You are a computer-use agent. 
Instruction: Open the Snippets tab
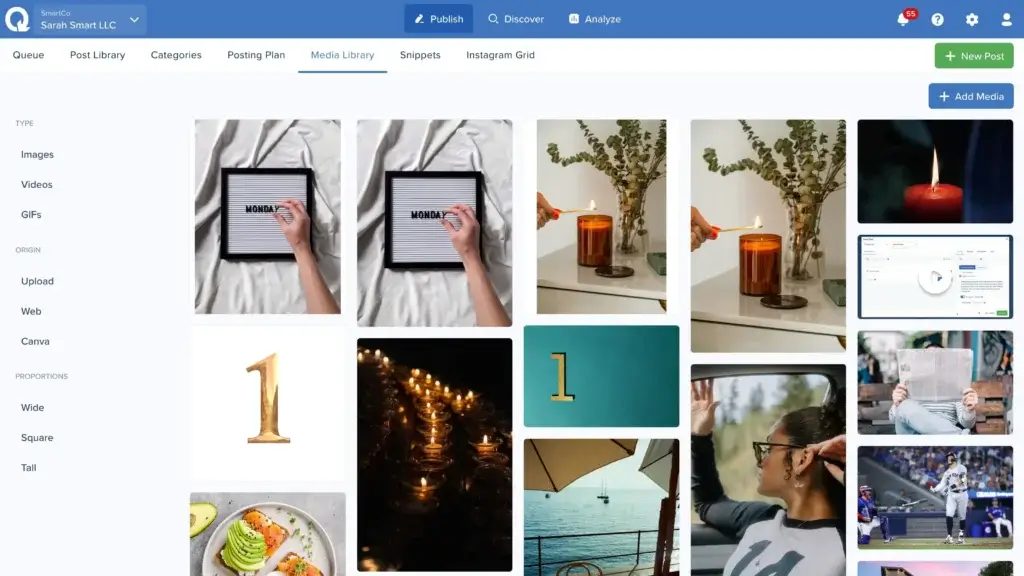tap(420, 55)
